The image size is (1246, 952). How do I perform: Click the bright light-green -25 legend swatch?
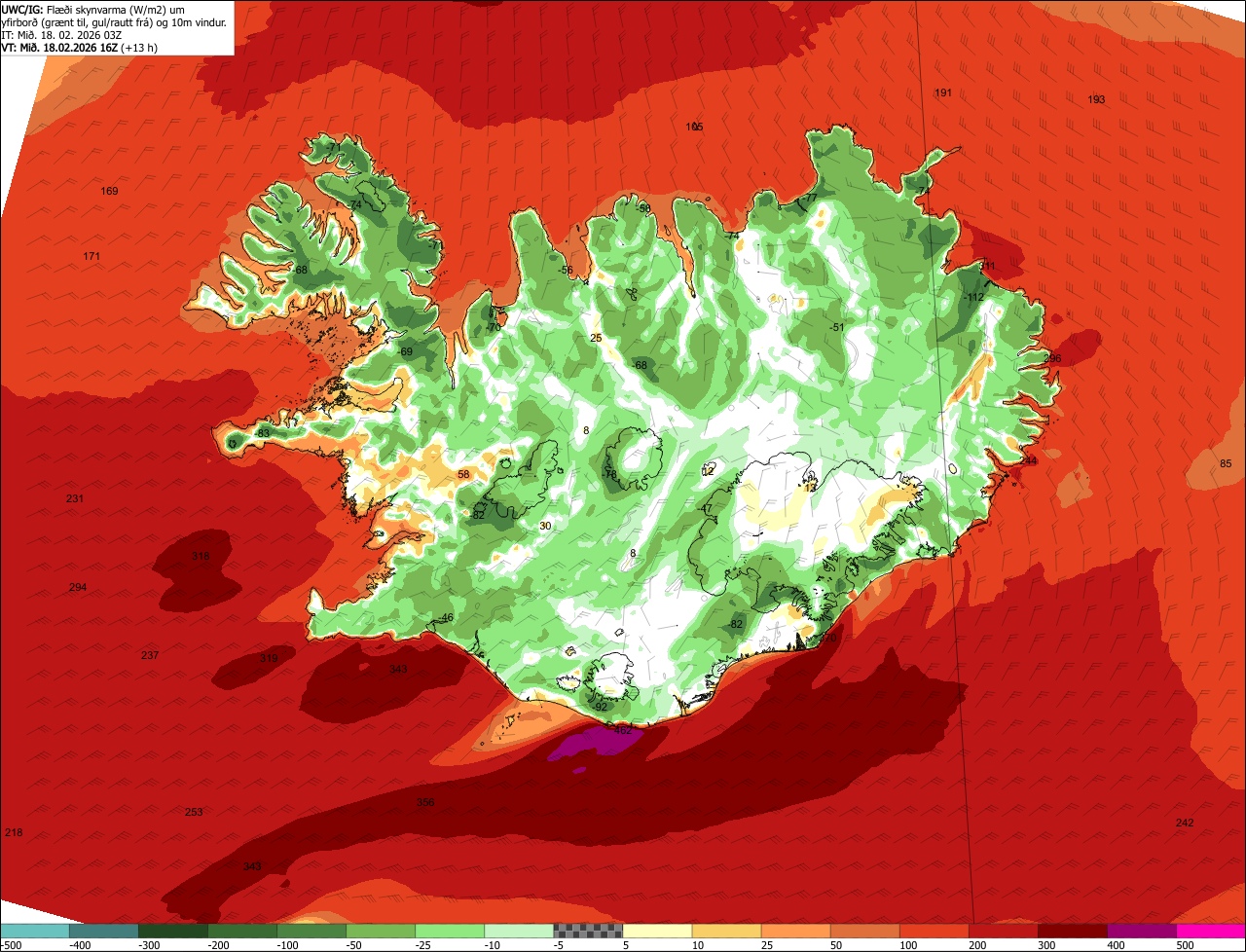450,931
